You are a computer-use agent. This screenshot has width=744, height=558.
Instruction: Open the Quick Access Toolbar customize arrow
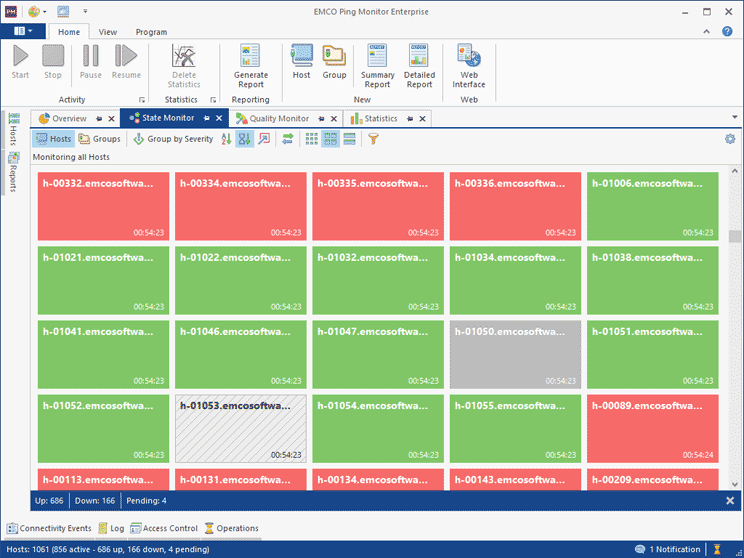point(85,11)
